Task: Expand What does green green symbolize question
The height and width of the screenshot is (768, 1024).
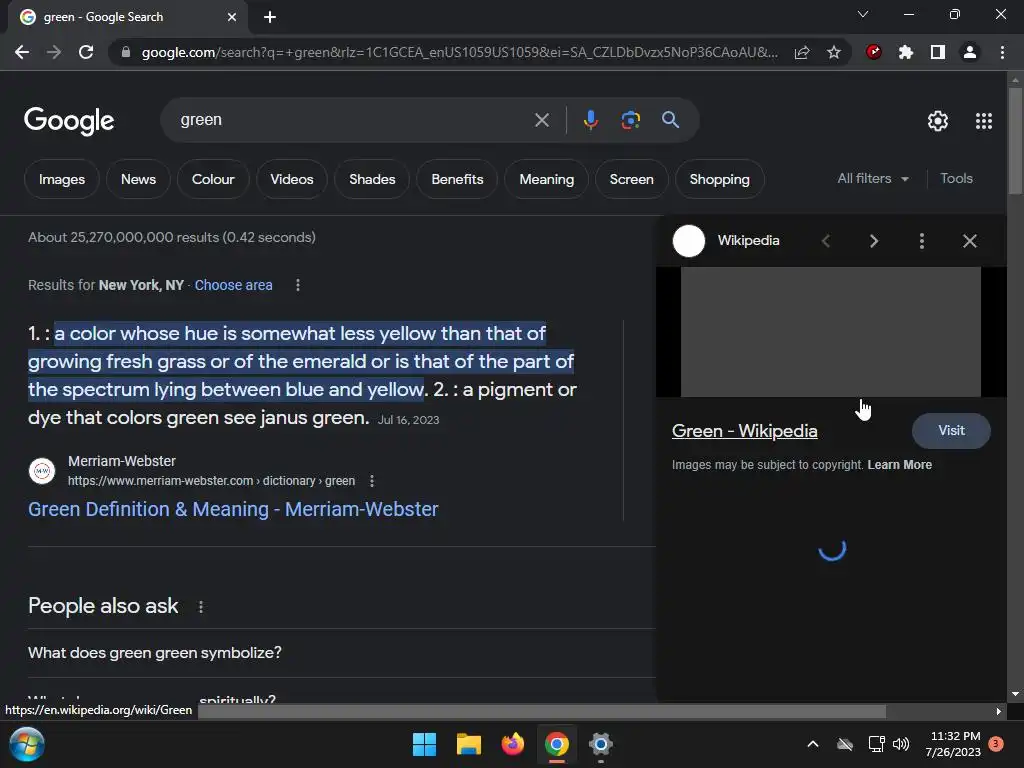Action: pos(342,652)
